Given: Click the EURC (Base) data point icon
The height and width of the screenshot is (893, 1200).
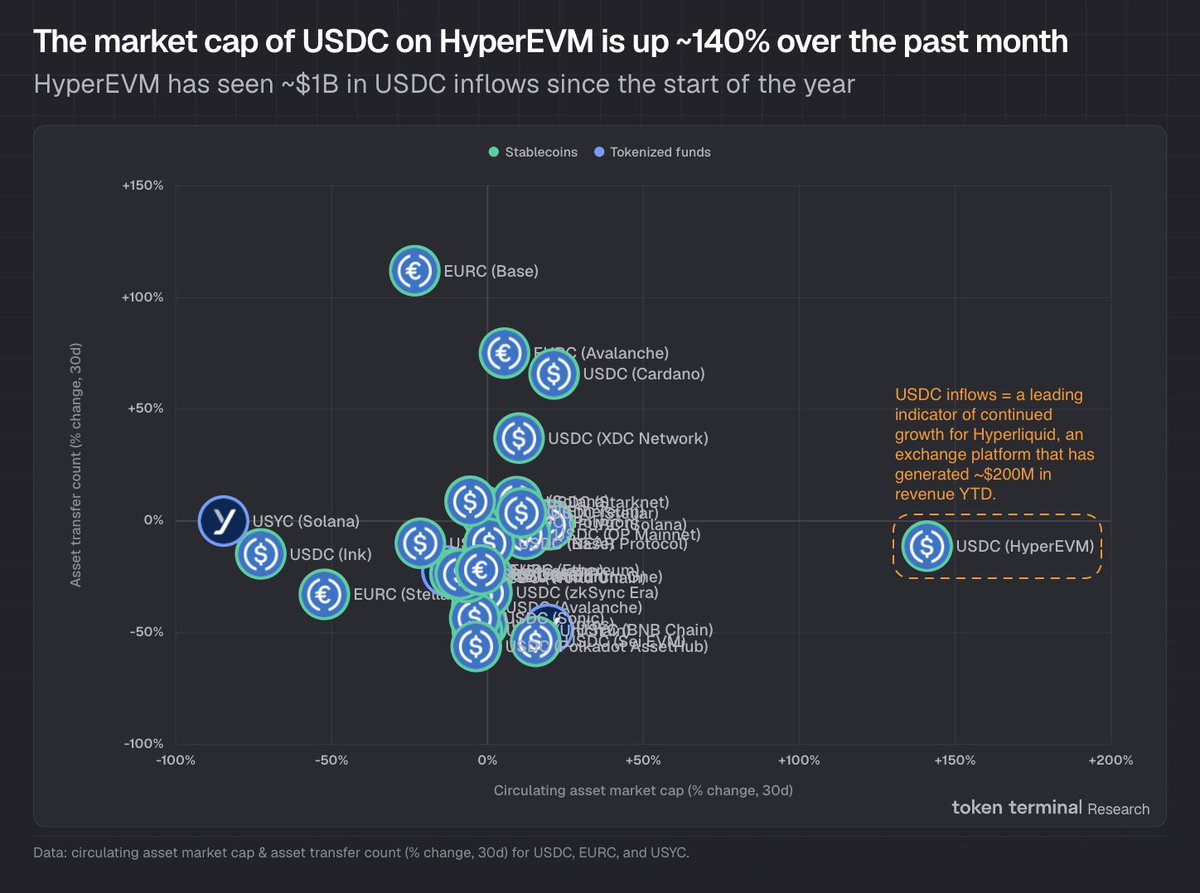Looking at the screenshot, I should [414, 270].
